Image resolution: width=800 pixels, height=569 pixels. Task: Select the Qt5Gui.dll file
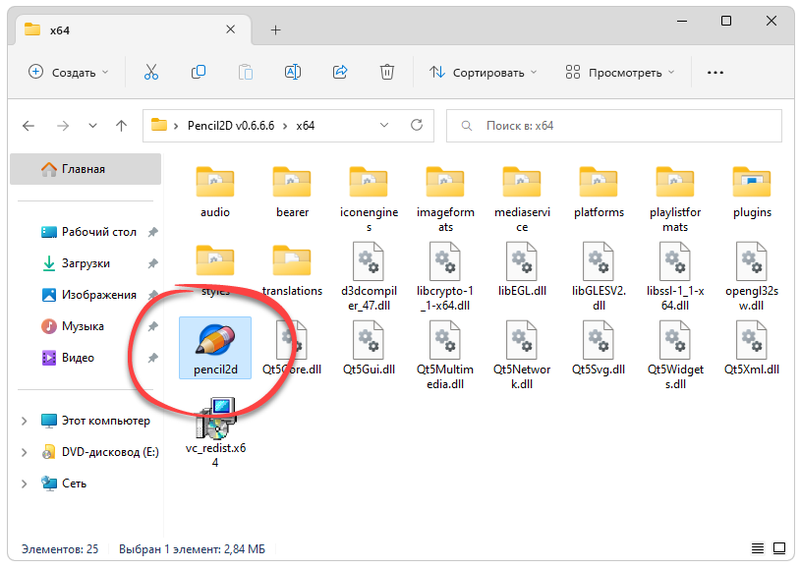pyautogui.click(x=369, y=349)
